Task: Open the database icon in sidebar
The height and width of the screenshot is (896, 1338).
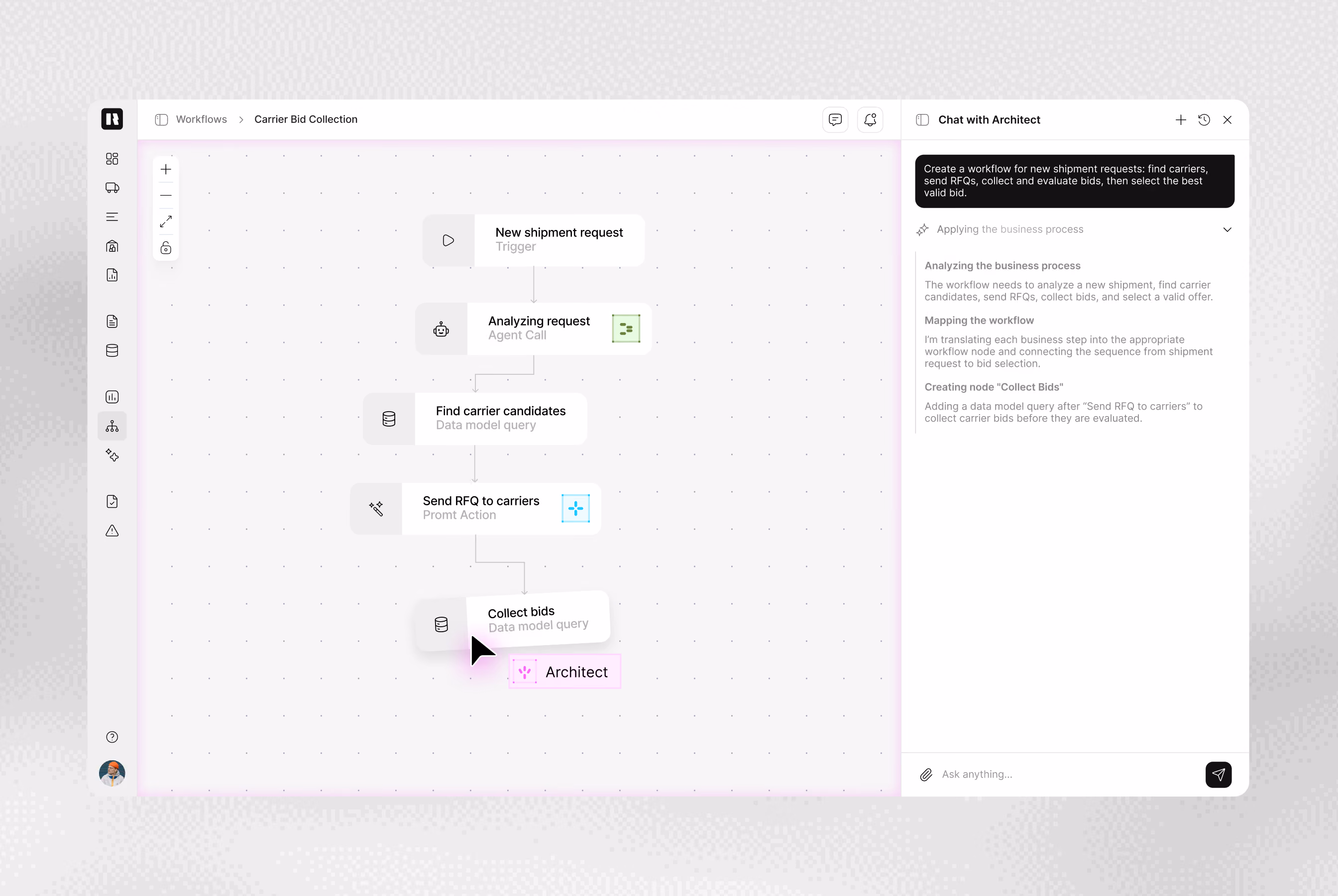Action: (112, 351)
